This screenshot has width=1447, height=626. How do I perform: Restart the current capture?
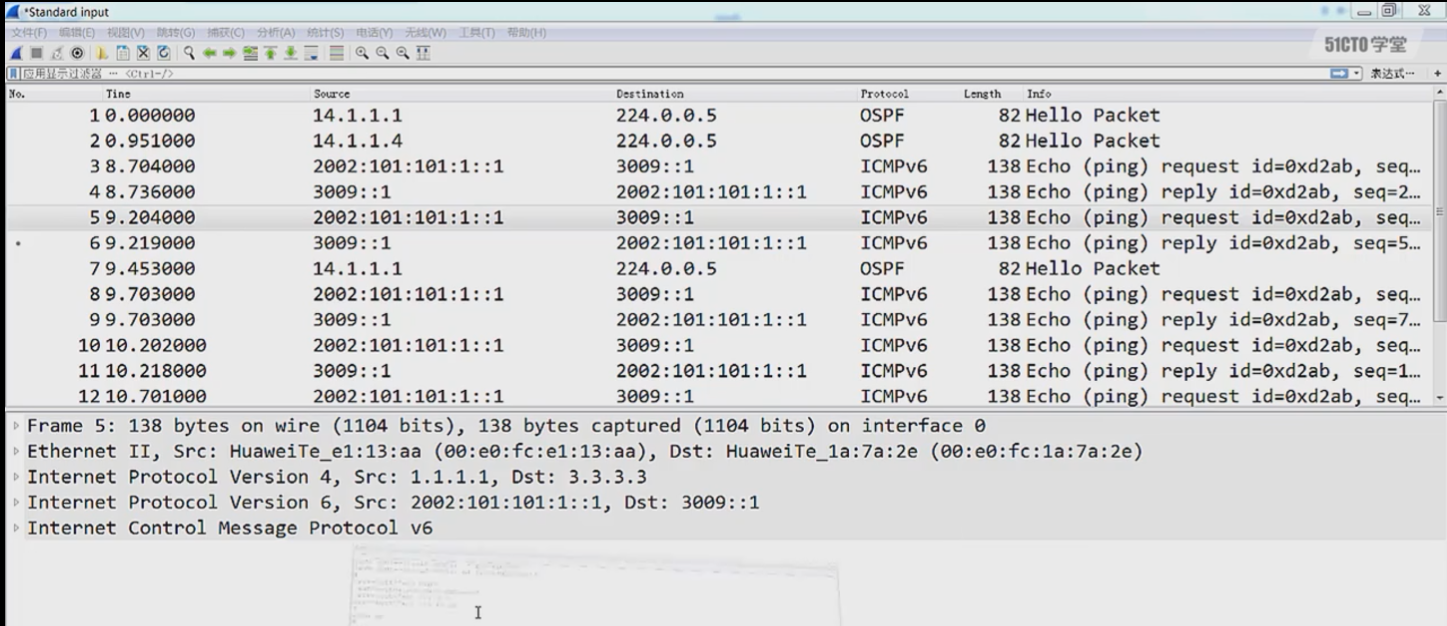(57, 53)
